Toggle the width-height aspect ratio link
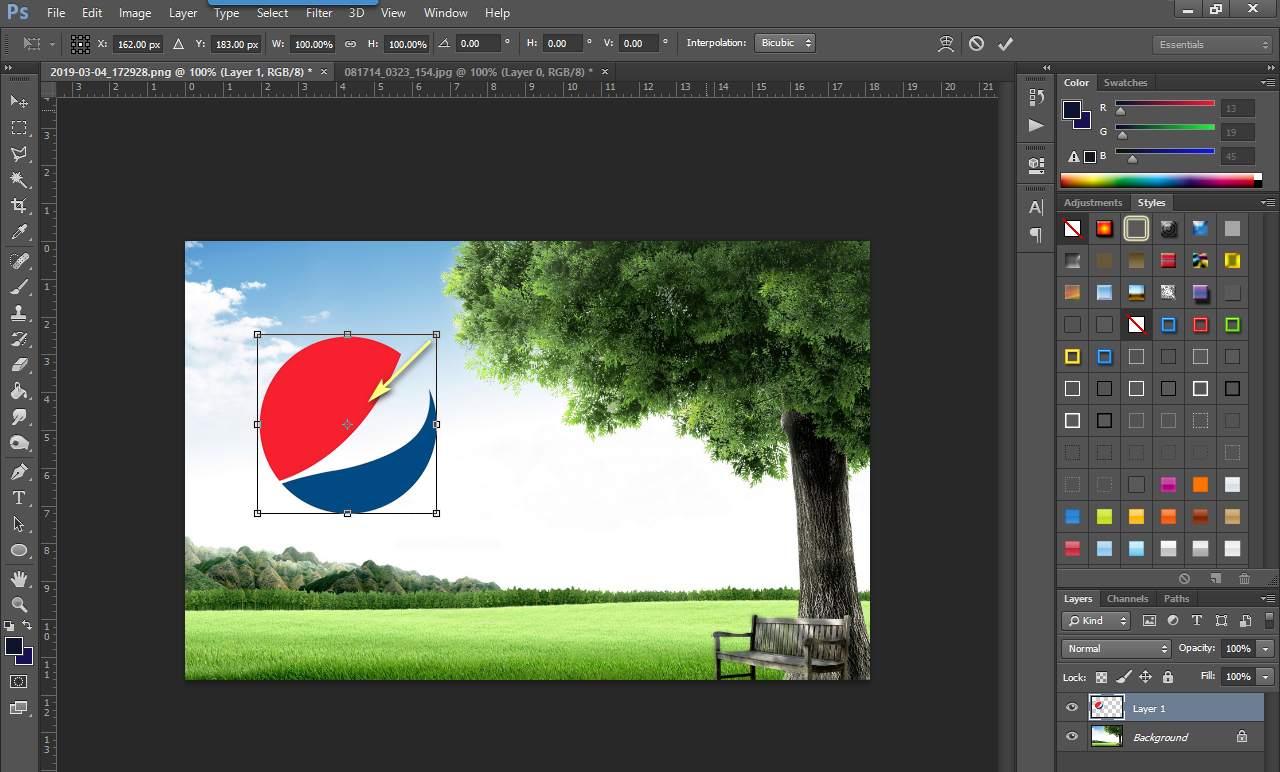 click(x=350, y=44)
